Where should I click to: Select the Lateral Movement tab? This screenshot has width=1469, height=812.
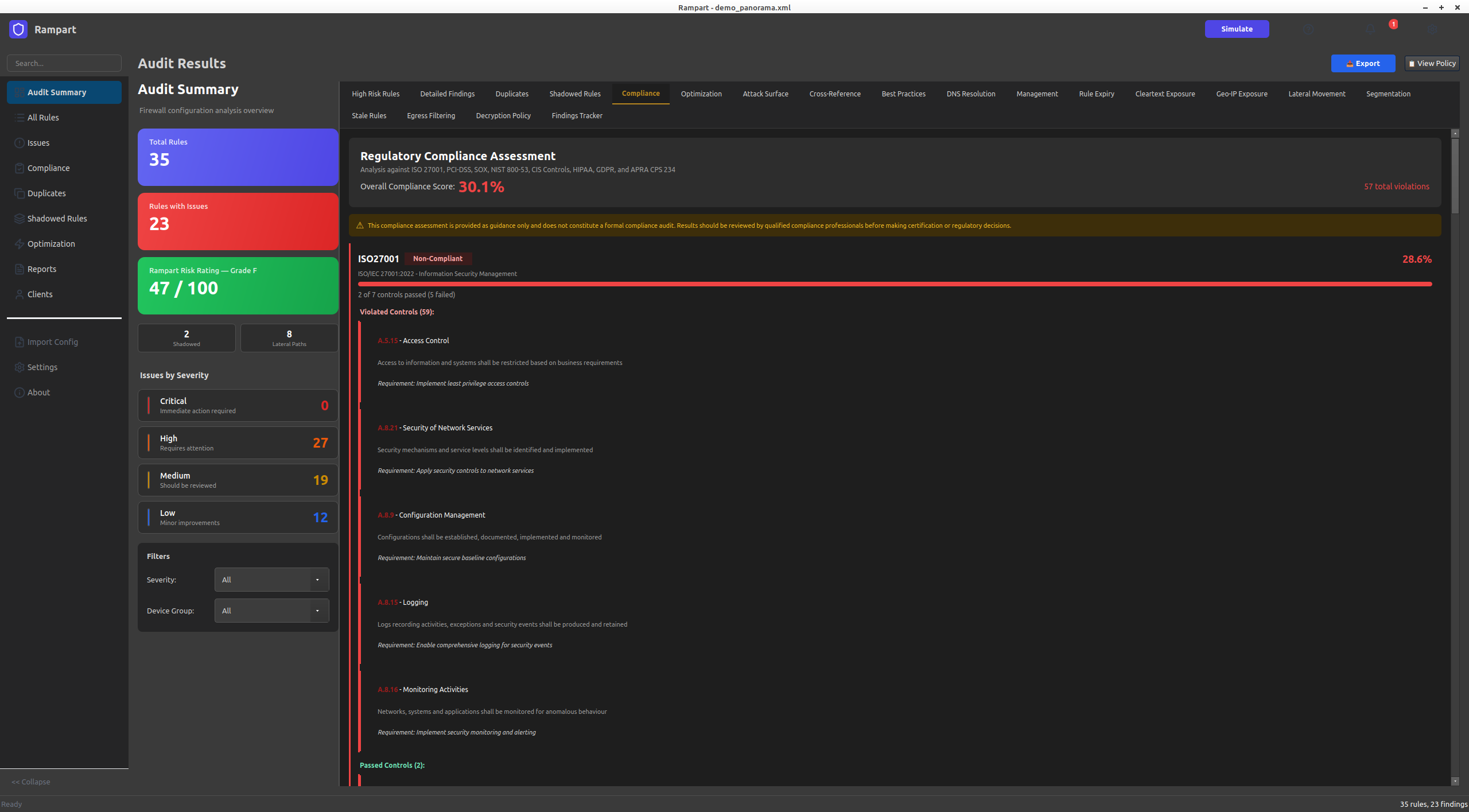(1316, 94)
